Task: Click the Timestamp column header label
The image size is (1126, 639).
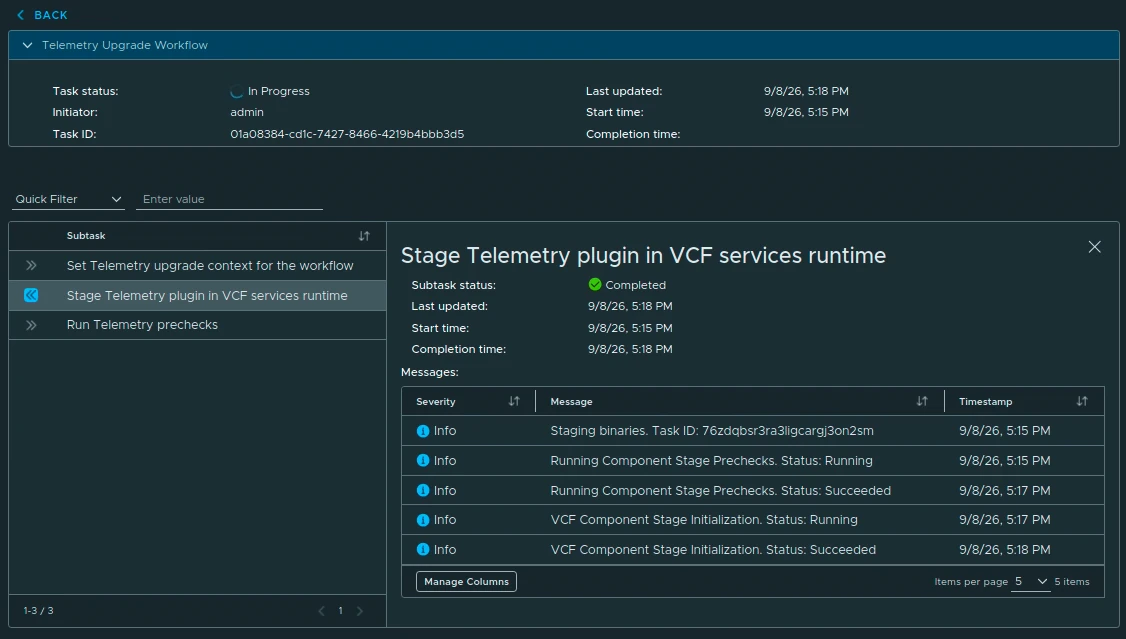Action: pos(985,401)
